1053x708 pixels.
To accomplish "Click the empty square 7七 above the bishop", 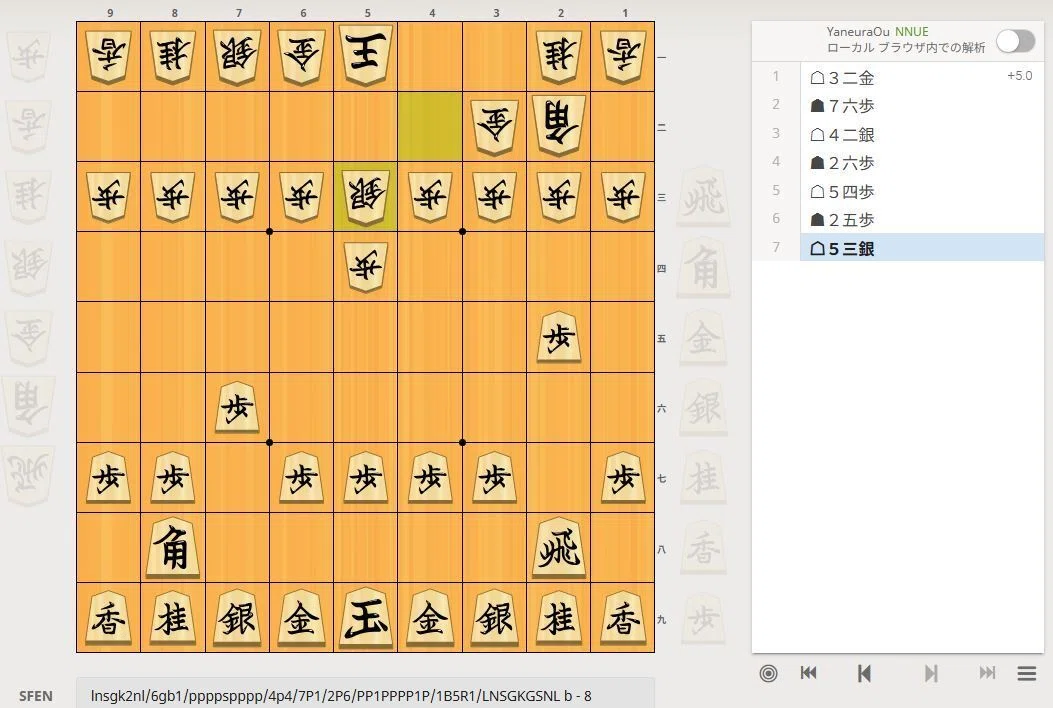I will [238, 478].
